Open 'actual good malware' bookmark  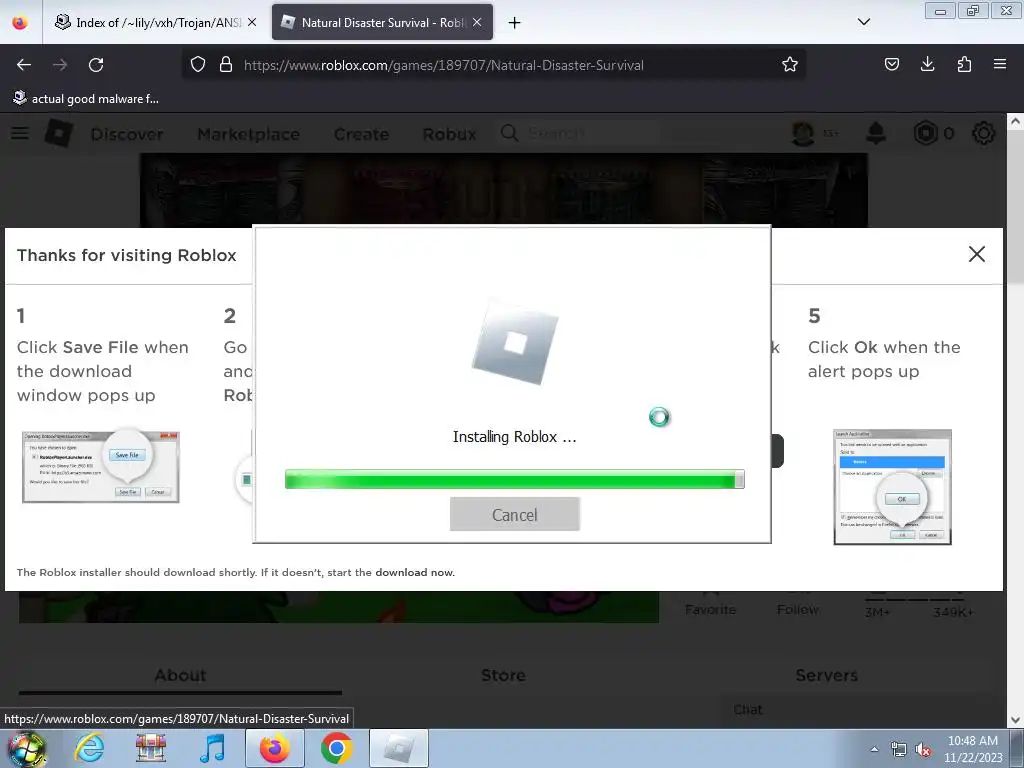[x=86, y=99]
